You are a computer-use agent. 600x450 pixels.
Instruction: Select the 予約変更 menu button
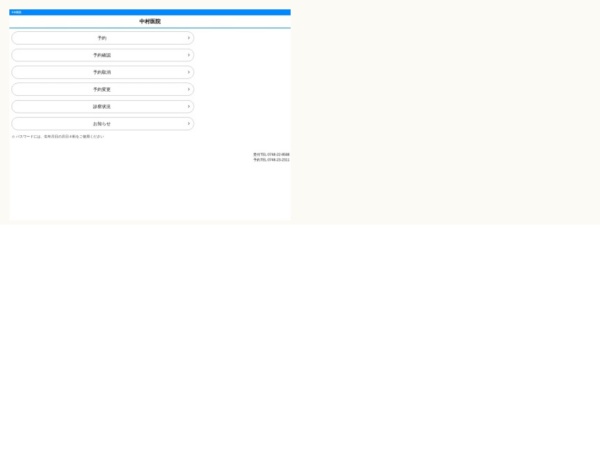(103, 89)
